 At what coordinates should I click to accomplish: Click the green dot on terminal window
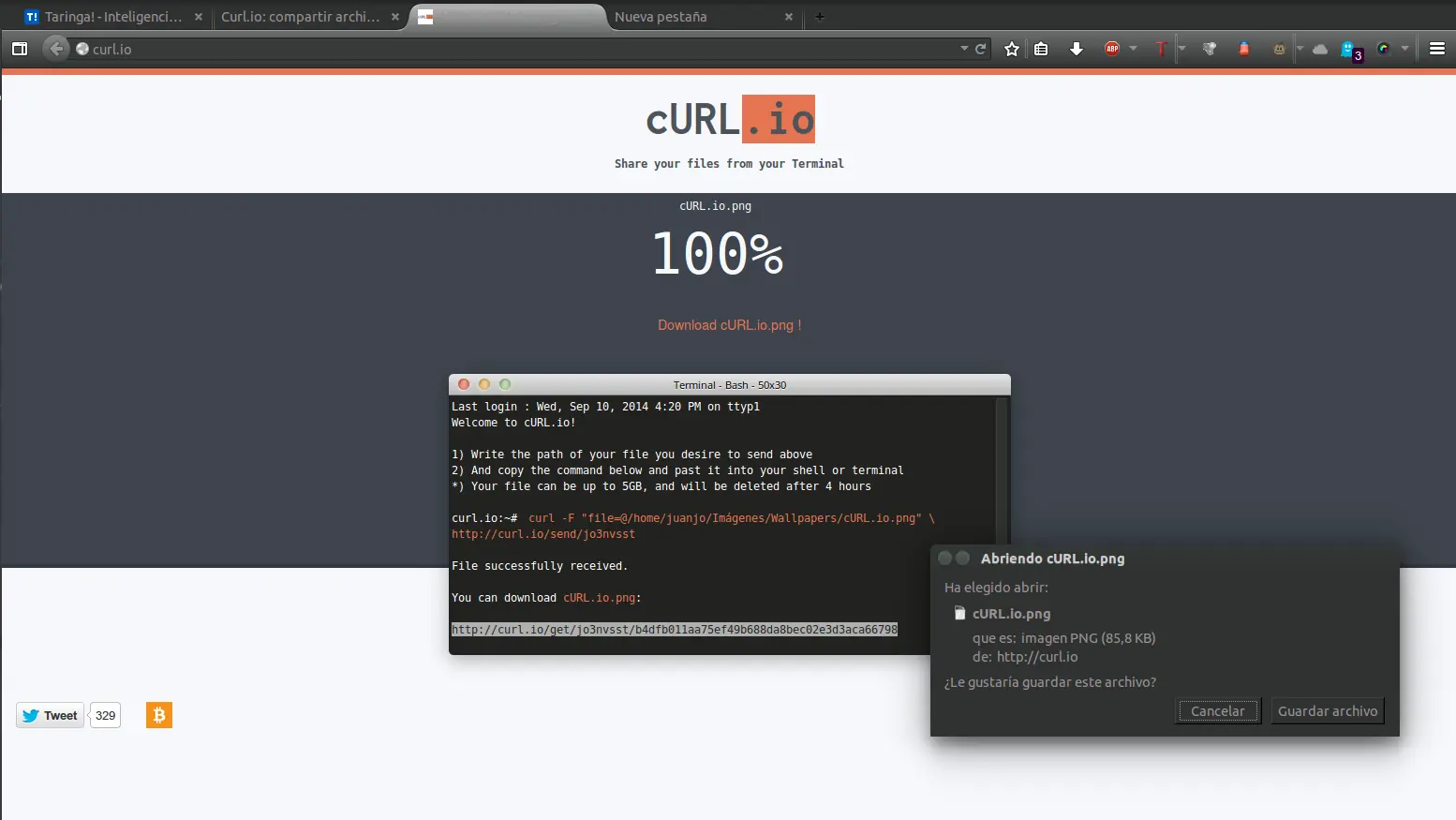tap(505, 384)
